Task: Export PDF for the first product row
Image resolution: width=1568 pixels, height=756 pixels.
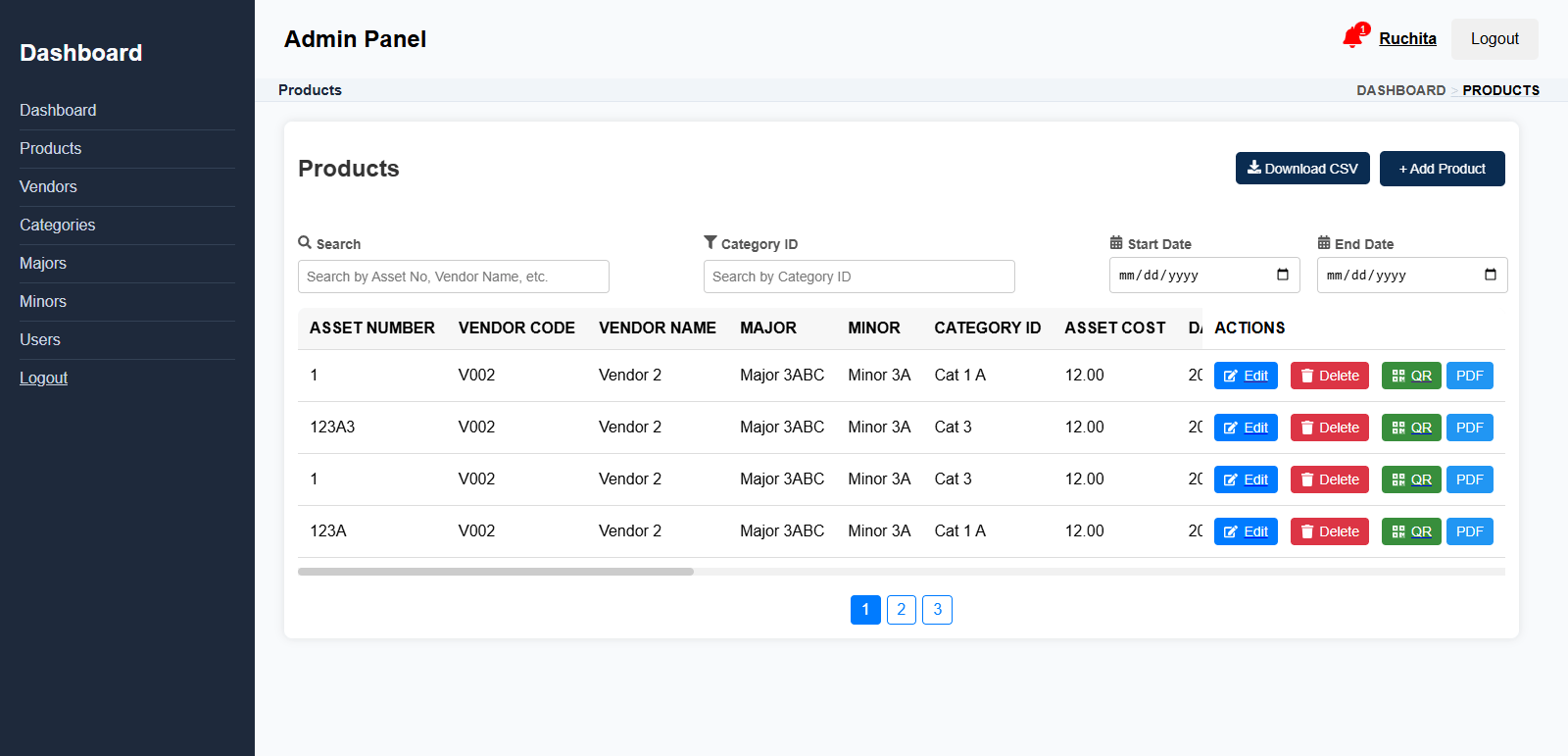Action: [1469, 376]
